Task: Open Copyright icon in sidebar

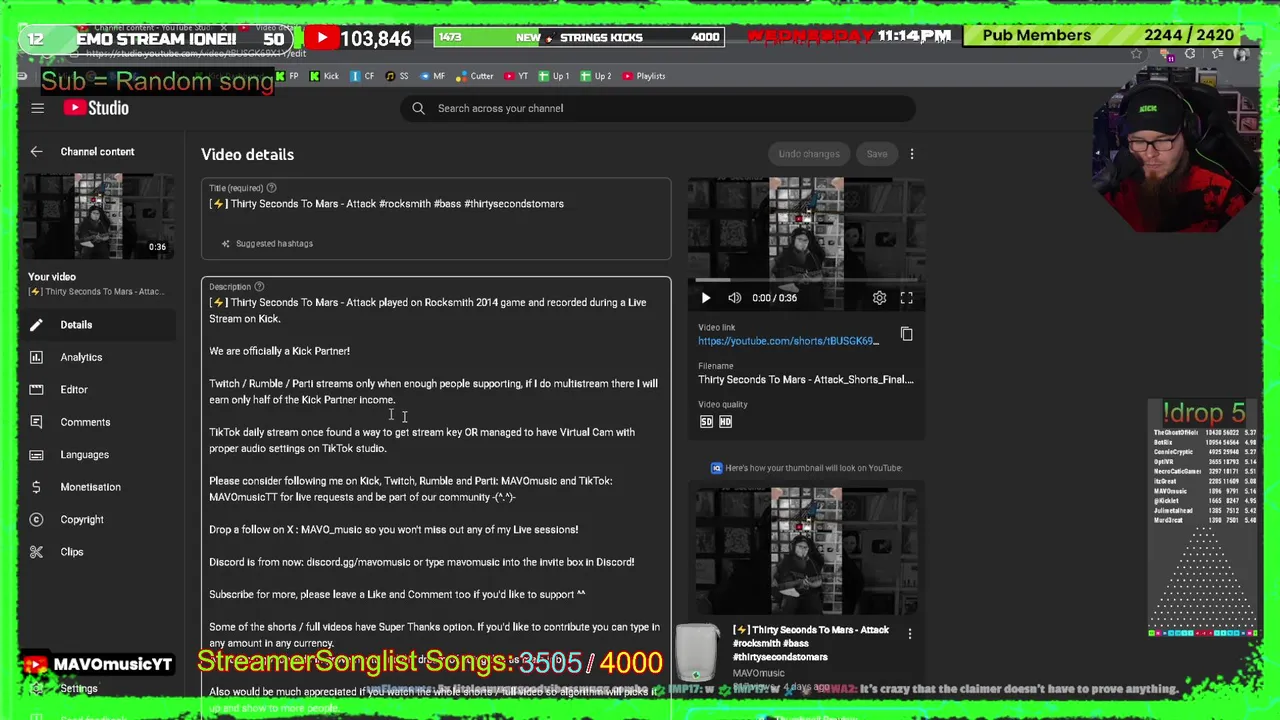Action: tap(36, 520)
